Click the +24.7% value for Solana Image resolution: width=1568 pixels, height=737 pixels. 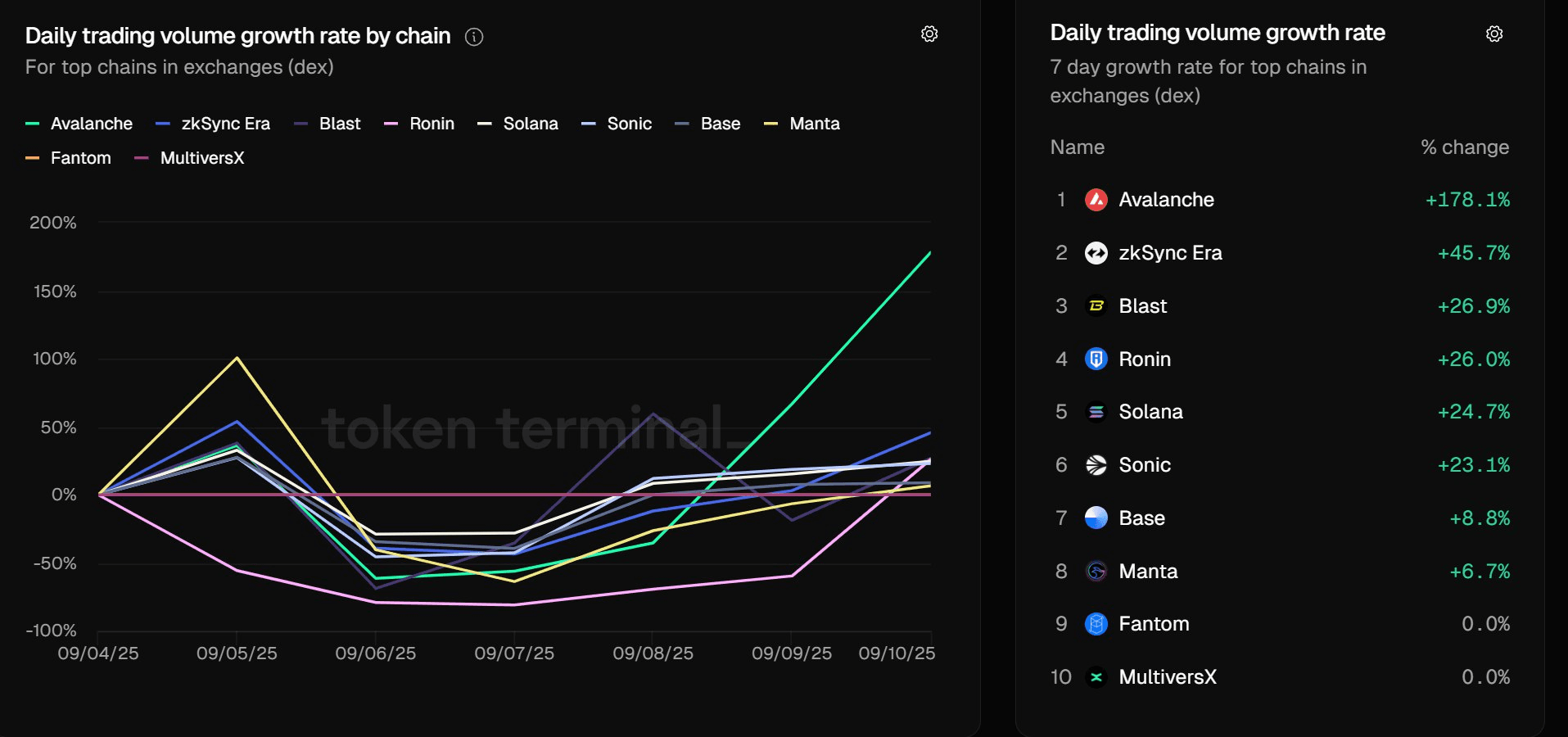pos(1474,412)
